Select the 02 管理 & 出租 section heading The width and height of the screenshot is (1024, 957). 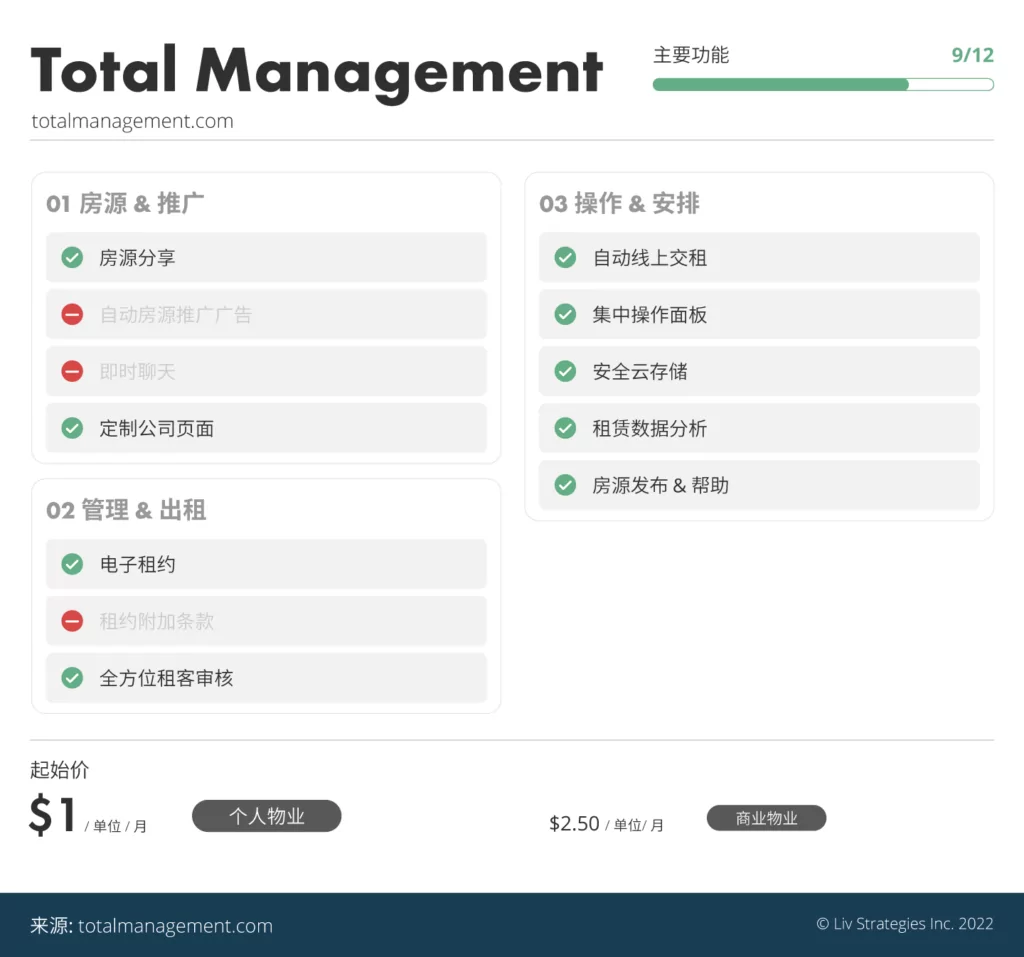pyautogui.click(x=126, y=511)
